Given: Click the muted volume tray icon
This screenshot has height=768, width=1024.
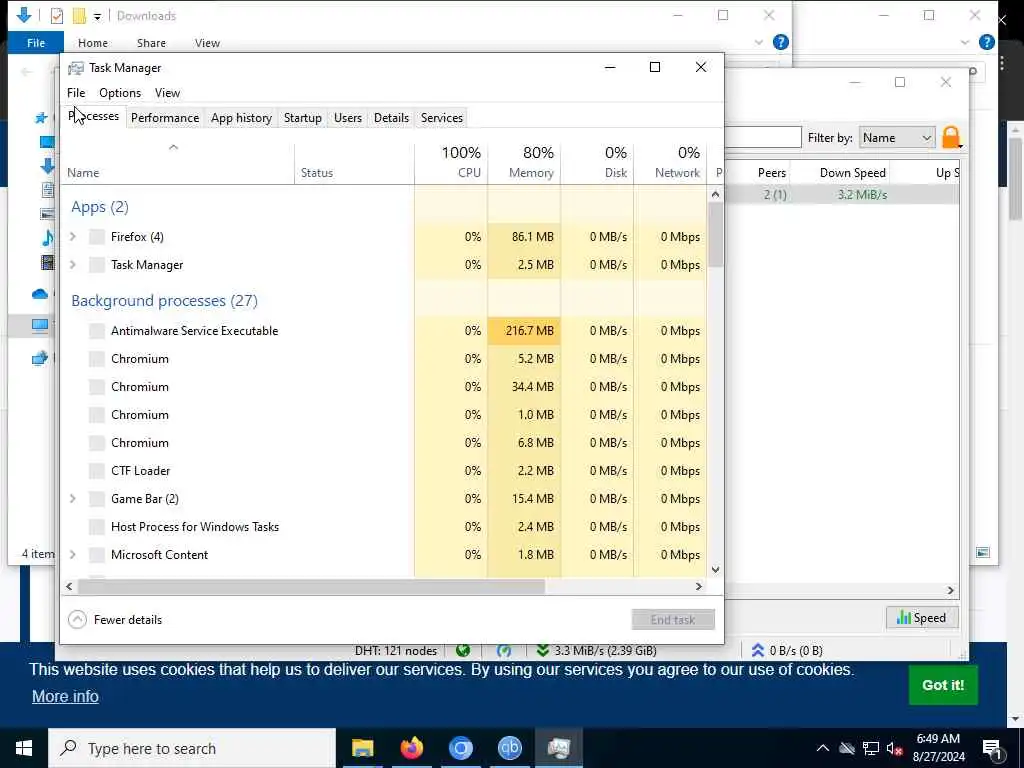Looking at the screenshot, I should pos(894,748).
